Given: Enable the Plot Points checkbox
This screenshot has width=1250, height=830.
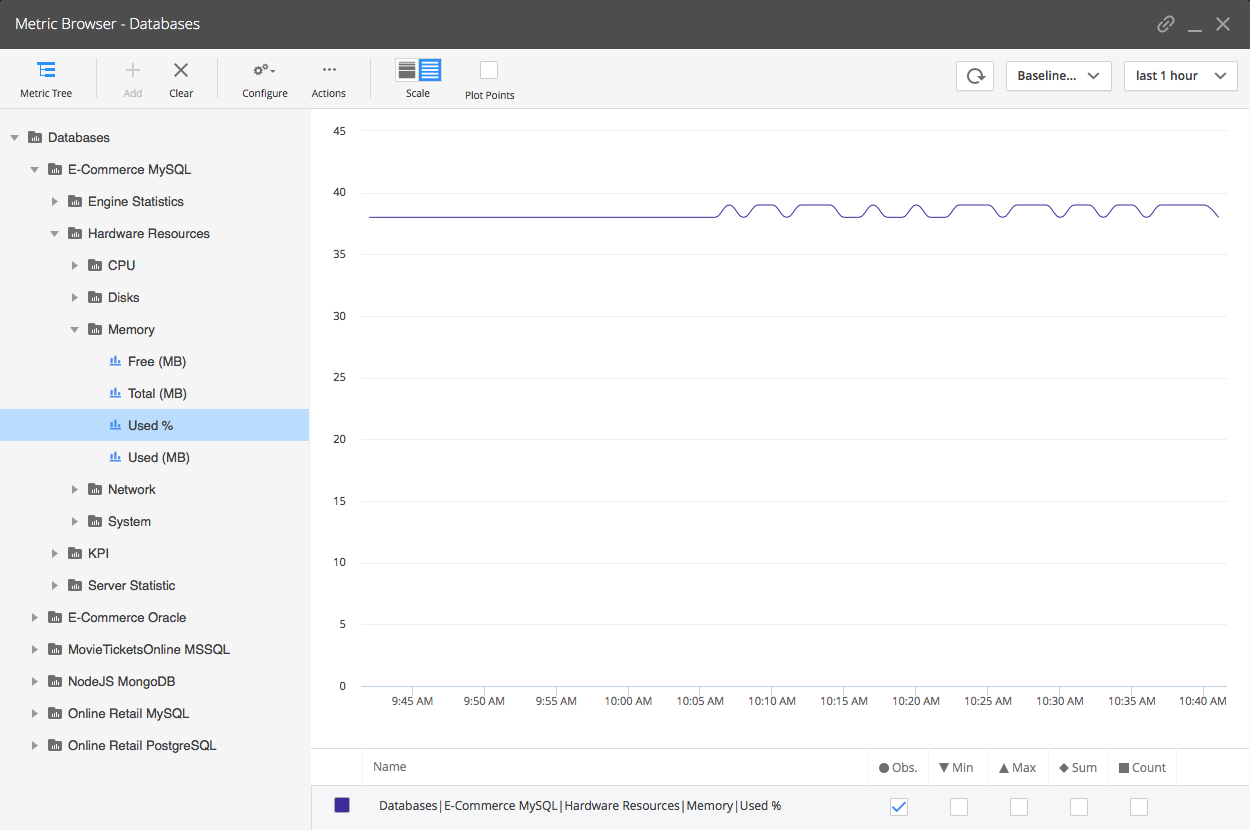Looking at the screenshot, I should click(x=489, y=70).
